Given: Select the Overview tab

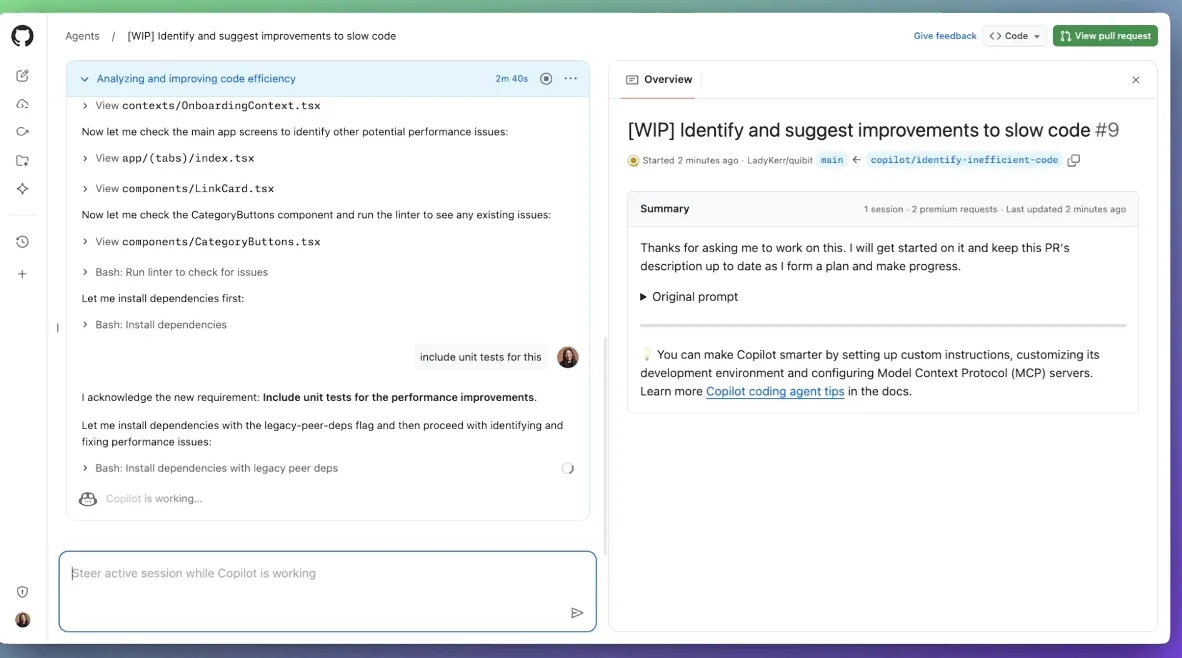Looking at the screenshot, I should 659,80.
